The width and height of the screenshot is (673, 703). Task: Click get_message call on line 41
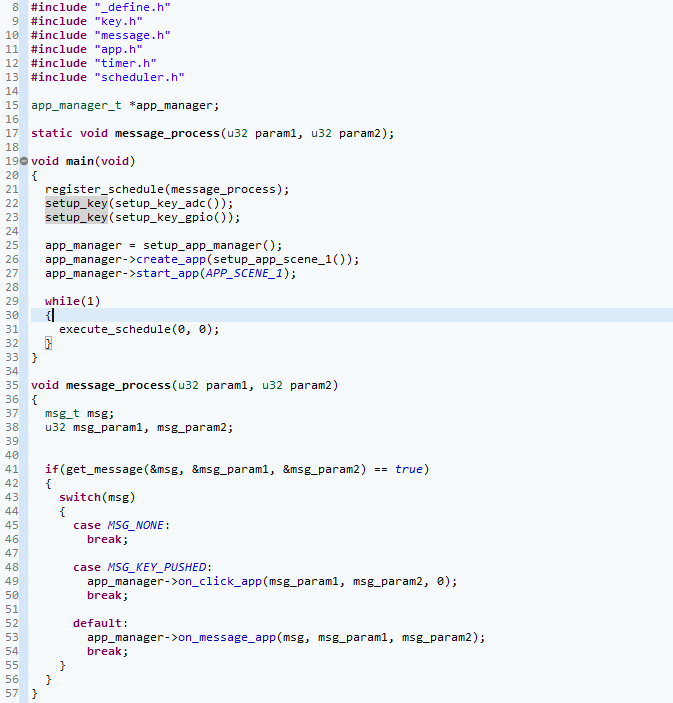click(x=104, y=469)
